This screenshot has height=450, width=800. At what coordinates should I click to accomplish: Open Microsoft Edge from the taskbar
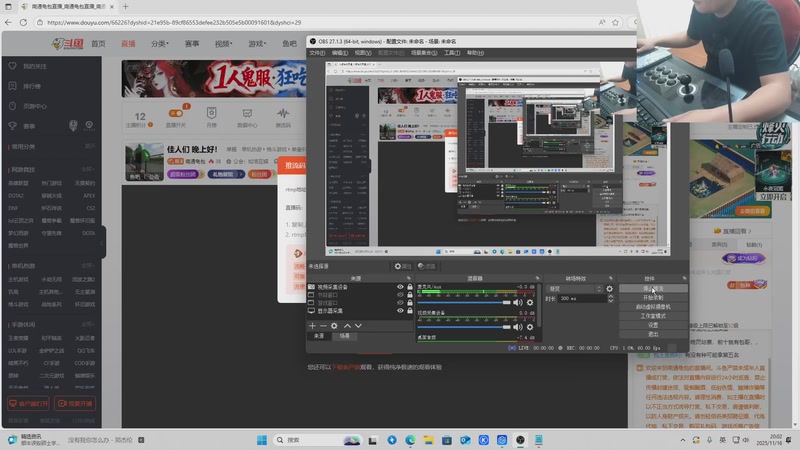point(410,440)
